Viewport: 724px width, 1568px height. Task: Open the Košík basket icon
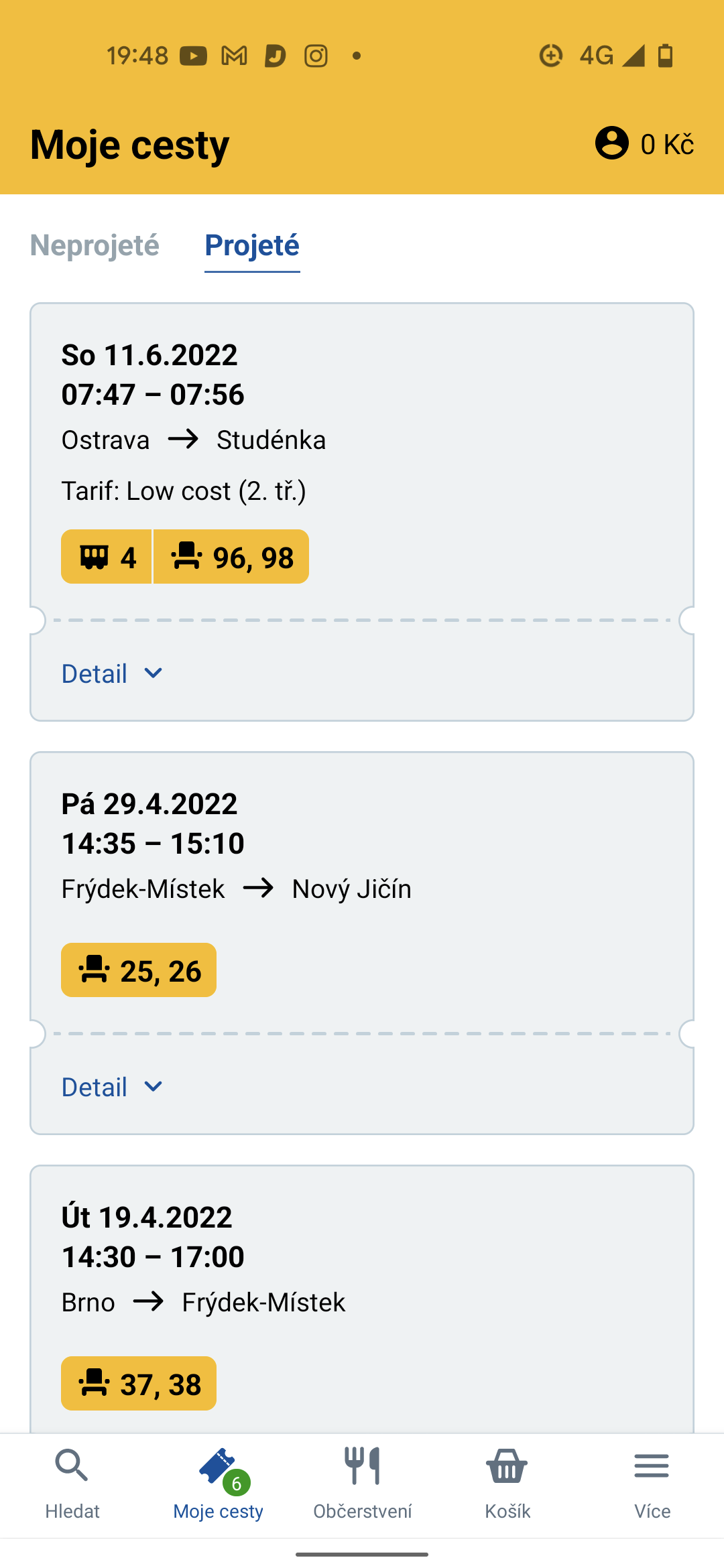click(x=507, y=1466)
